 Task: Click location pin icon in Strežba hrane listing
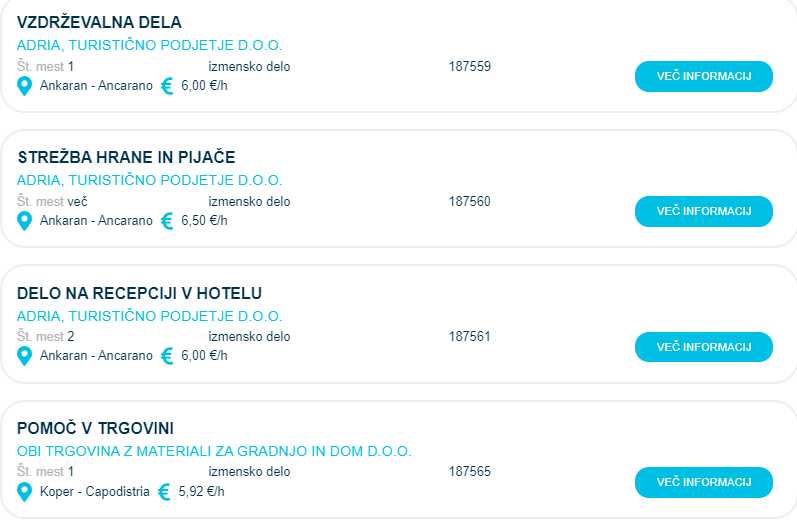pos(24,221)
